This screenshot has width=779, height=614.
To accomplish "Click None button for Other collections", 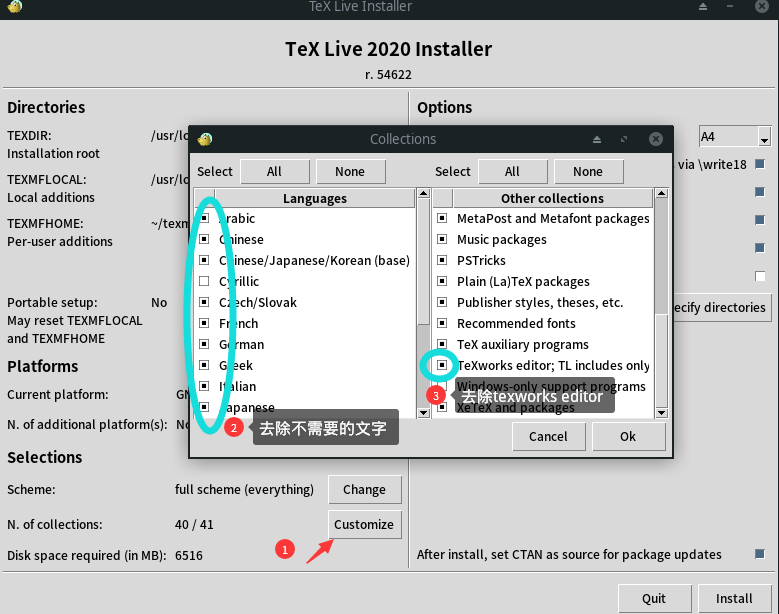I will (588, 171).
